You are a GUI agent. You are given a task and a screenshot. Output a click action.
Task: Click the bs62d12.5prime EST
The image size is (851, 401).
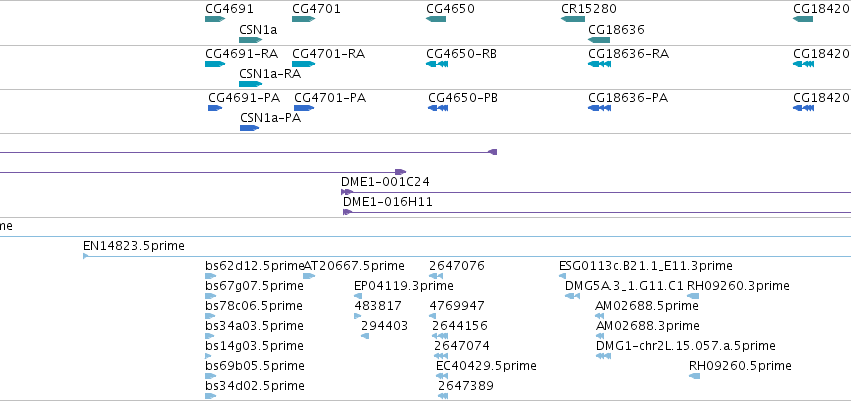coord(211,276)
